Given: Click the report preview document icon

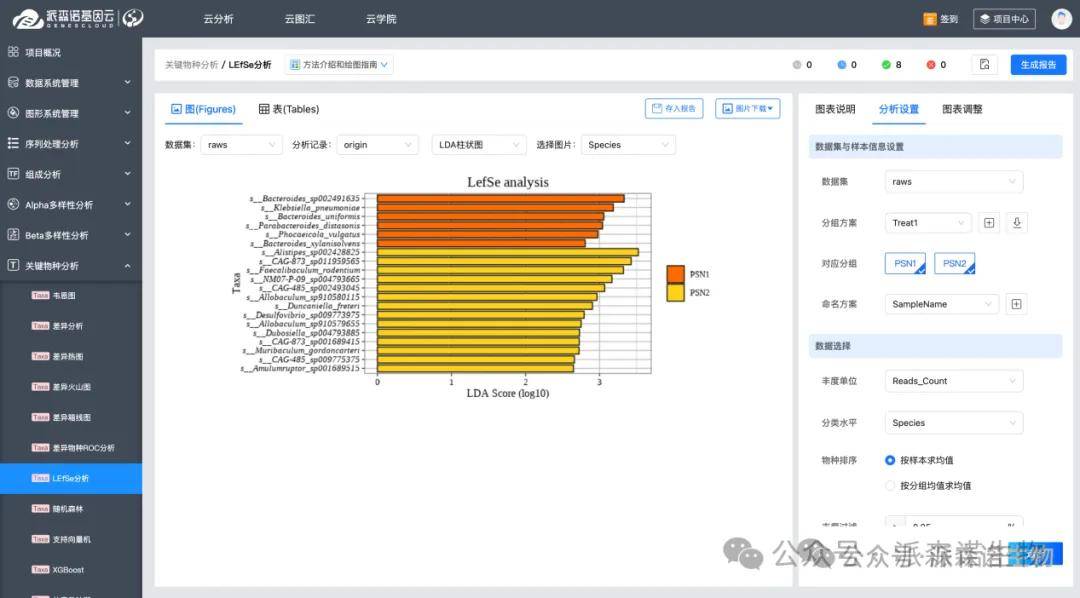Looking at the screenshot, I should click(985, 65).
